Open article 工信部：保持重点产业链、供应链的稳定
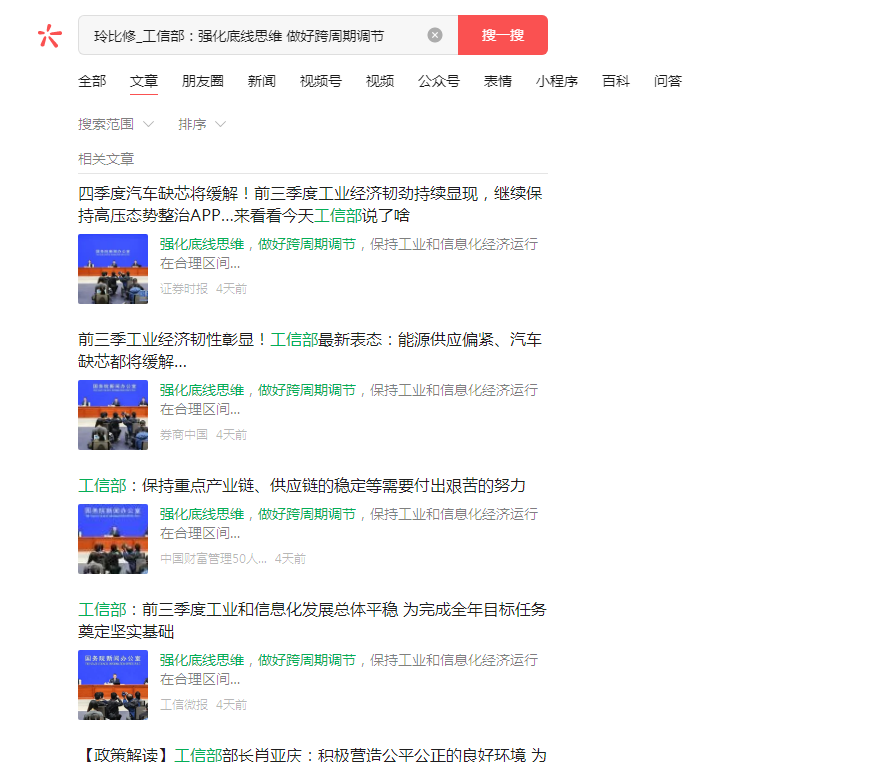Image resolution: width=876 pixels, height=762 pixels. click(x=302, y=485)
